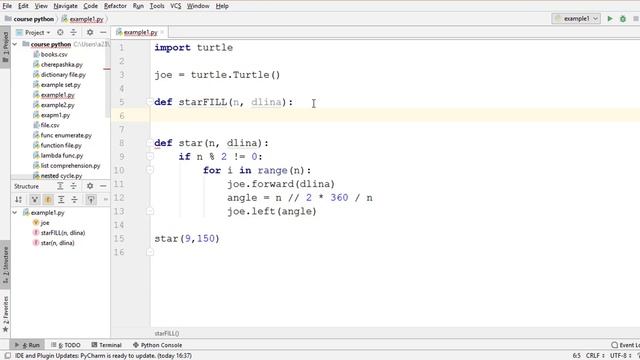The height and width of the screenshot is (360, 640).
Task: Toggle Show Fields in Structure toolbar
Action: [48, 200]
